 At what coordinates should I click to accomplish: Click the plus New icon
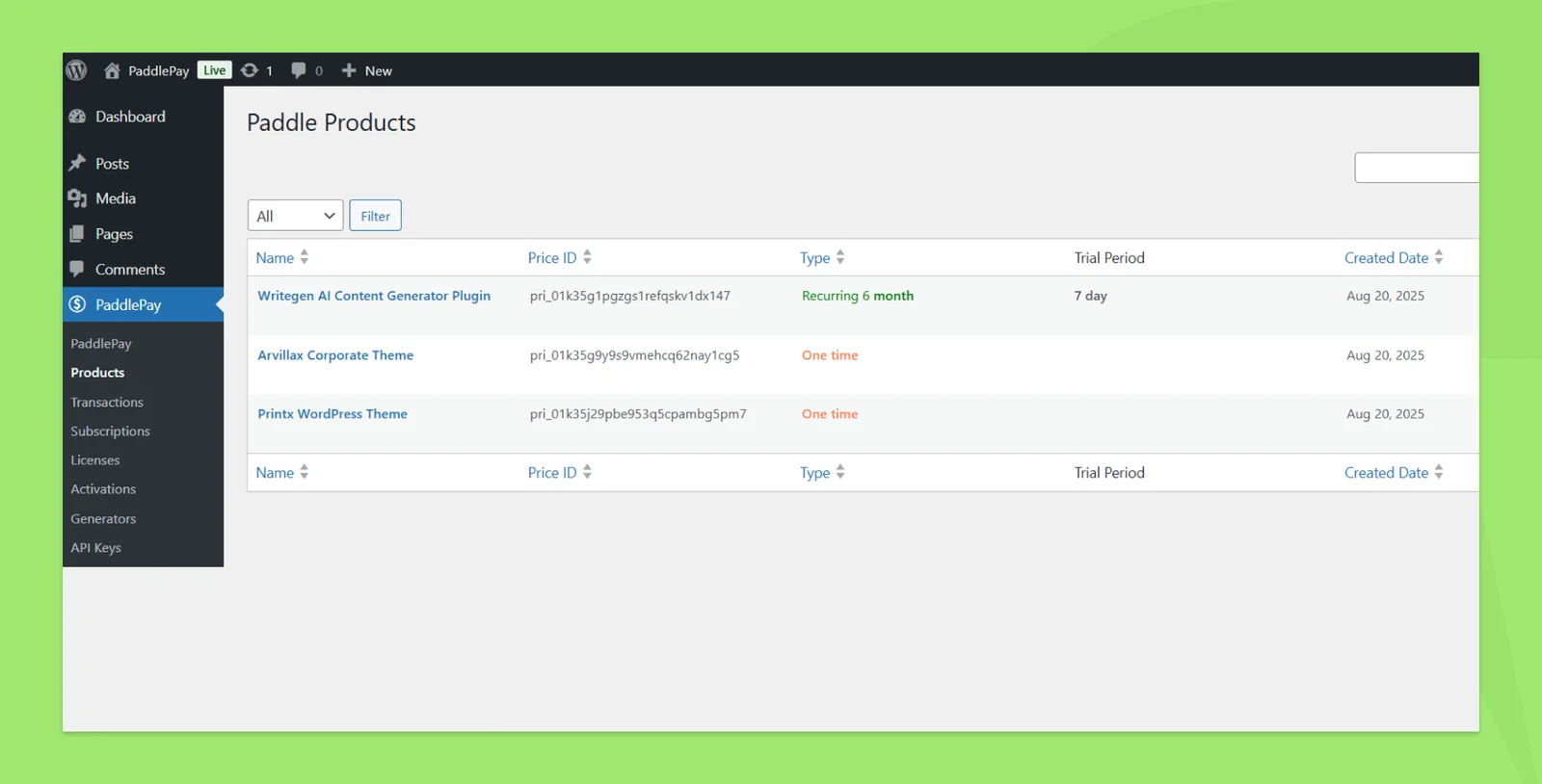click(349, 70)
